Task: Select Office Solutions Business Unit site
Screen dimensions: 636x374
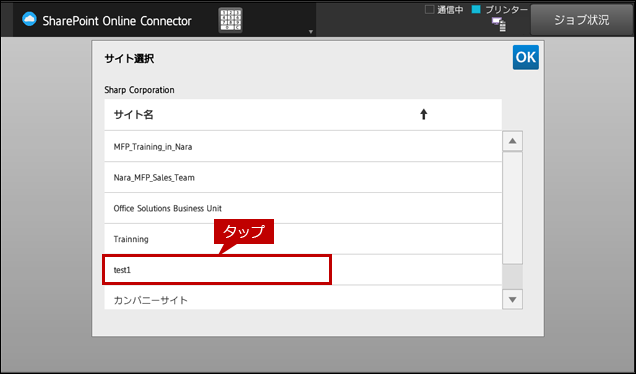Action: pyautogui.click(x=303, y=208)
